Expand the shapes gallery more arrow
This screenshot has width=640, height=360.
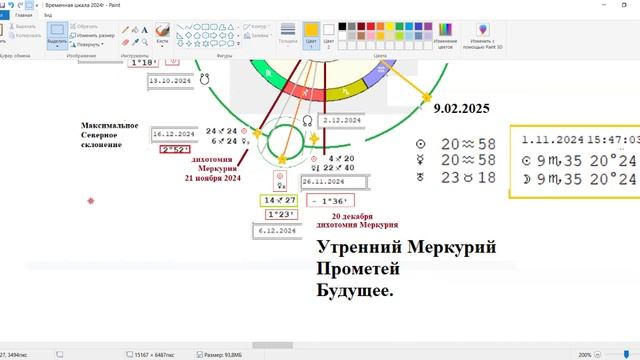pyautogui.click(x=238, y=44)
